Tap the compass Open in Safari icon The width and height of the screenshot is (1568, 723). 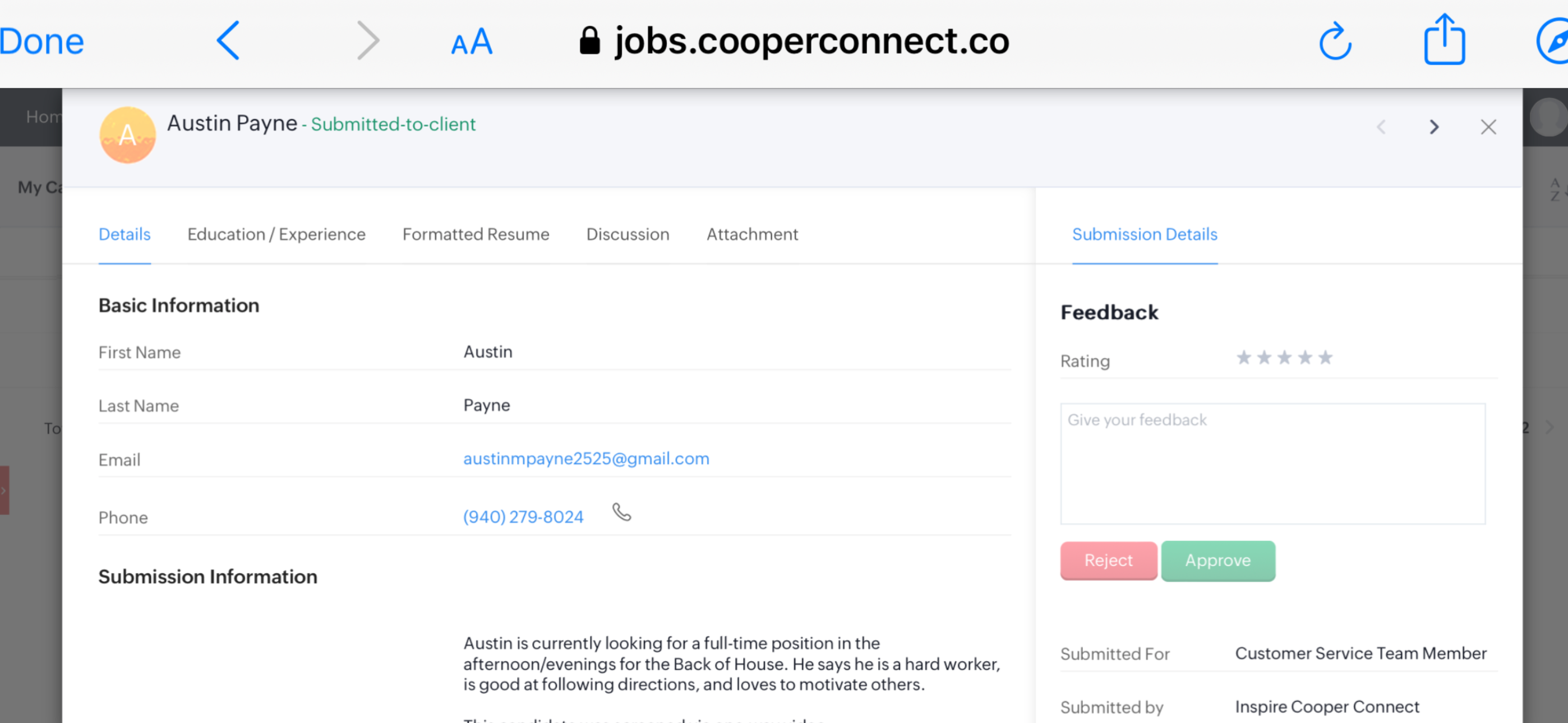(x=1552, y=41)
